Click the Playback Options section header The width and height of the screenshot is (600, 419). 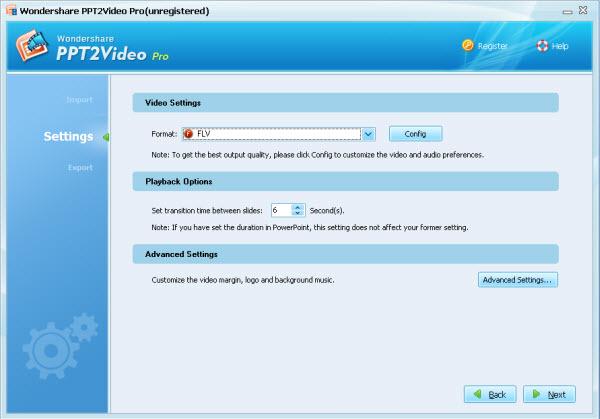click(346, 181)
